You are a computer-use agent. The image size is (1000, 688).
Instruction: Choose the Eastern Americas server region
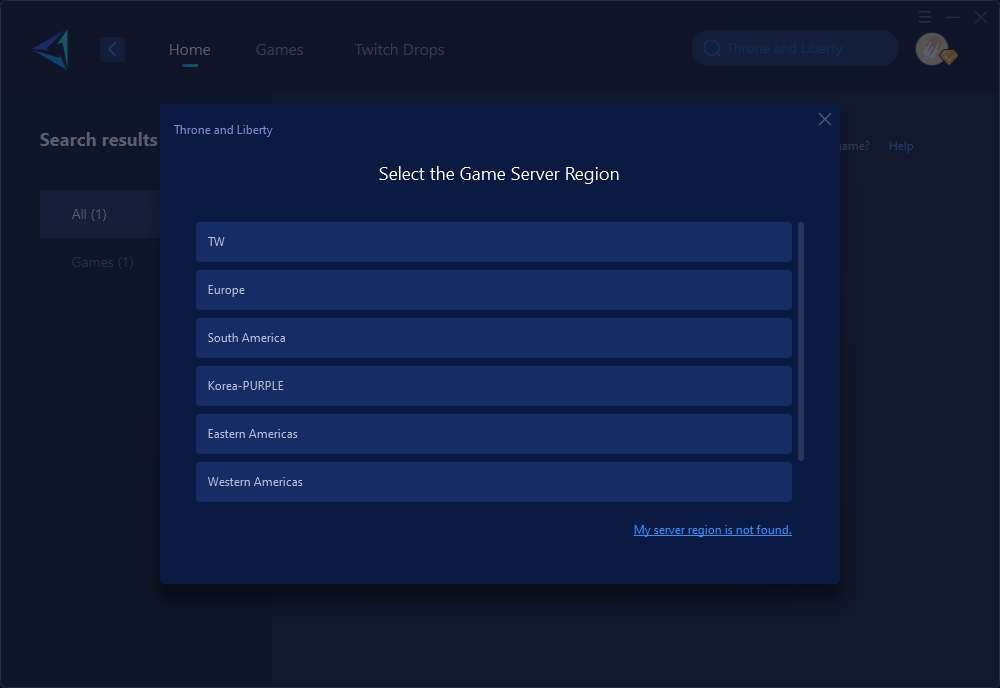(x=494, y=434)
